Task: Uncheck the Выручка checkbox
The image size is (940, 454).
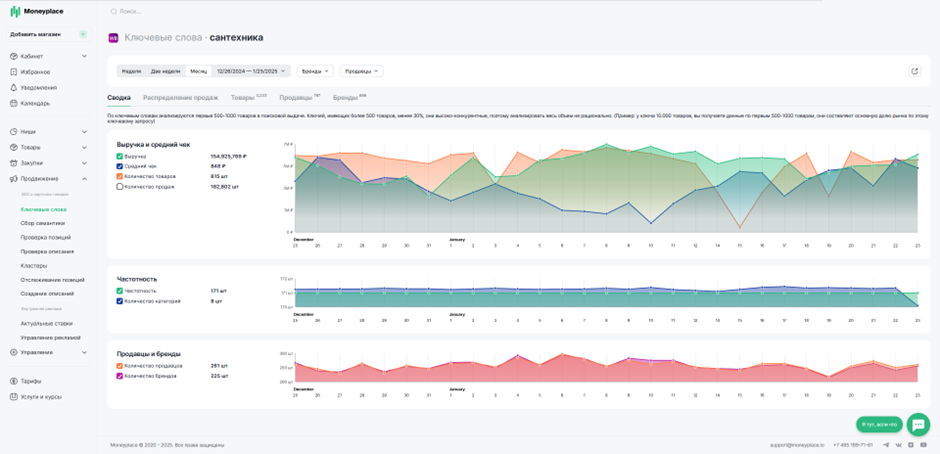Action: tap(120, 156)
